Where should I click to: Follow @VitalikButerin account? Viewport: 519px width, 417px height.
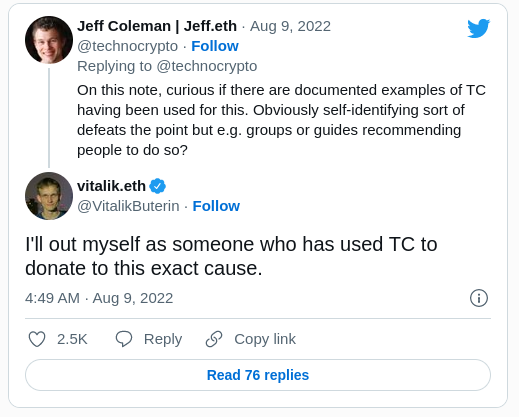tap(216, 206)
